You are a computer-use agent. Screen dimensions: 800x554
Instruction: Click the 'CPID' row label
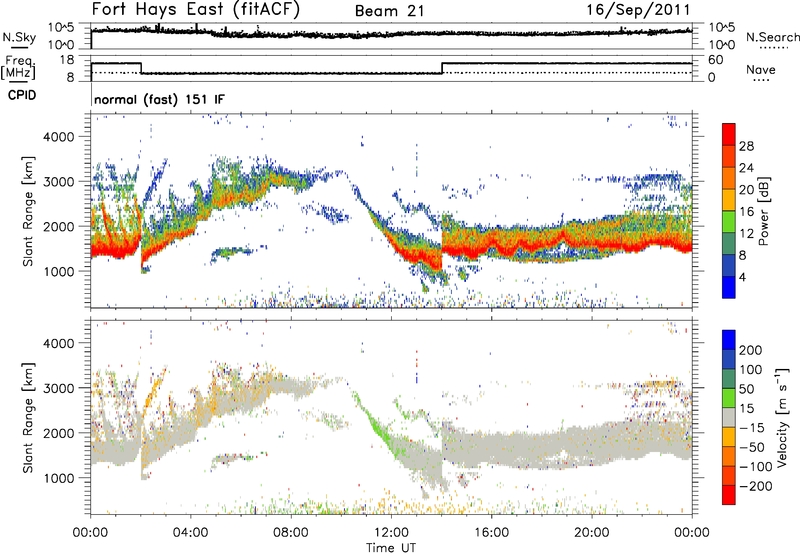22,95
